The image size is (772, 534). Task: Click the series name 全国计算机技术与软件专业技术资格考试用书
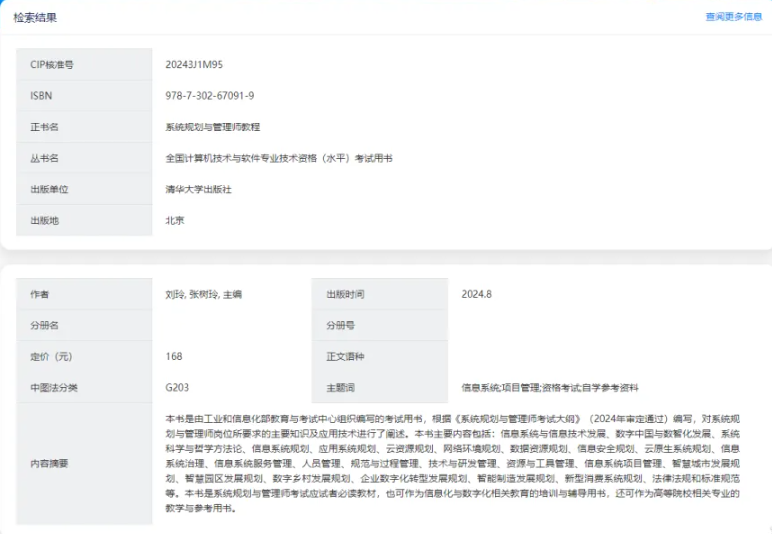pyautogui.click(x=278, y=158)
